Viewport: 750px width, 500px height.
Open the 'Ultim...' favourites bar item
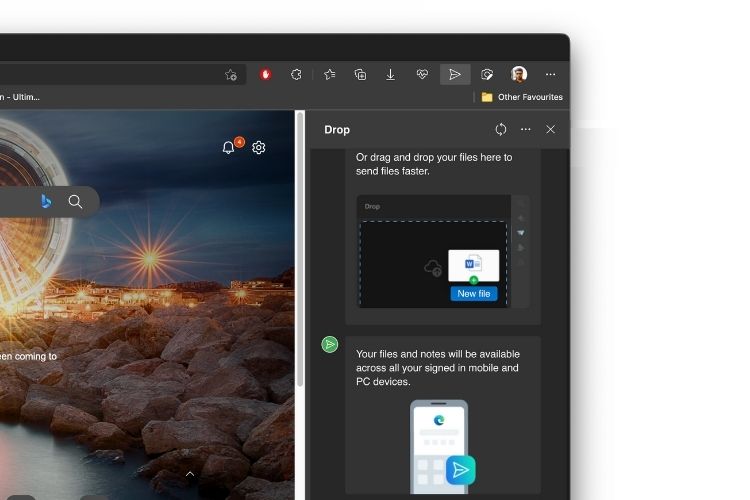tap(20, 97)
